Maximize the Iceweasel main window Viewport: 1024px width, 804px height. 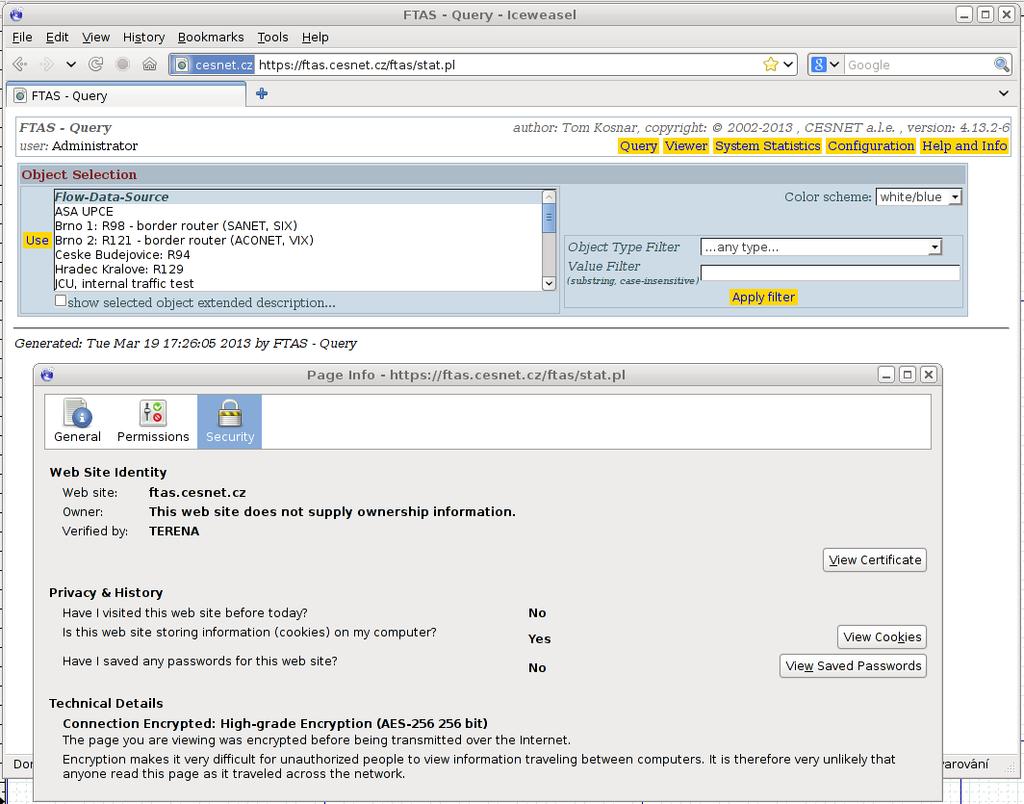pos(985,14)
